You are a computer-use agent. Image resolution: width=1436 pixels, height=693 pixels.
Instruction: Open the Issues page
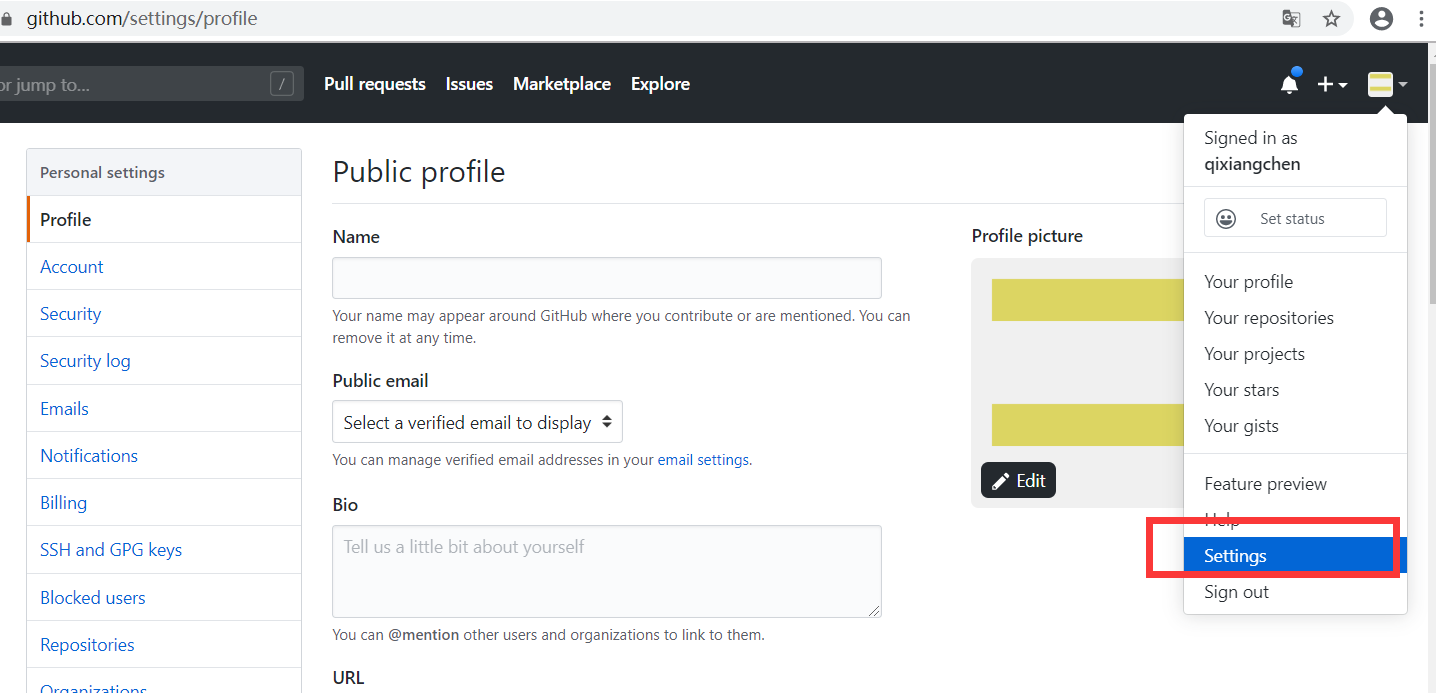point(469,84)
